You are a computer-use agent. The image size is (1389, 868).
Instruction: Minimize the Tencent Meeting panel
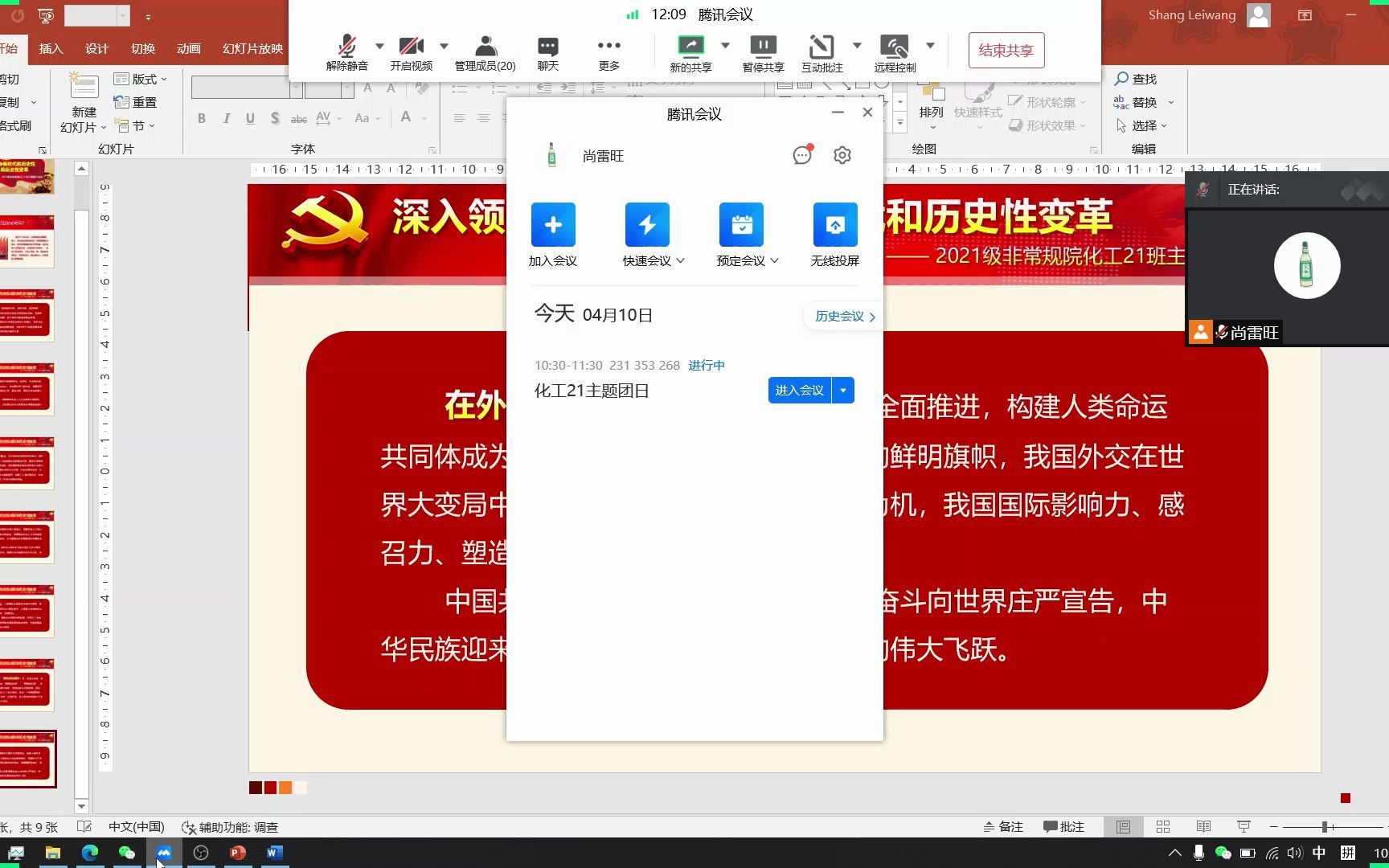pyautogui.click(x=838, y=113)
